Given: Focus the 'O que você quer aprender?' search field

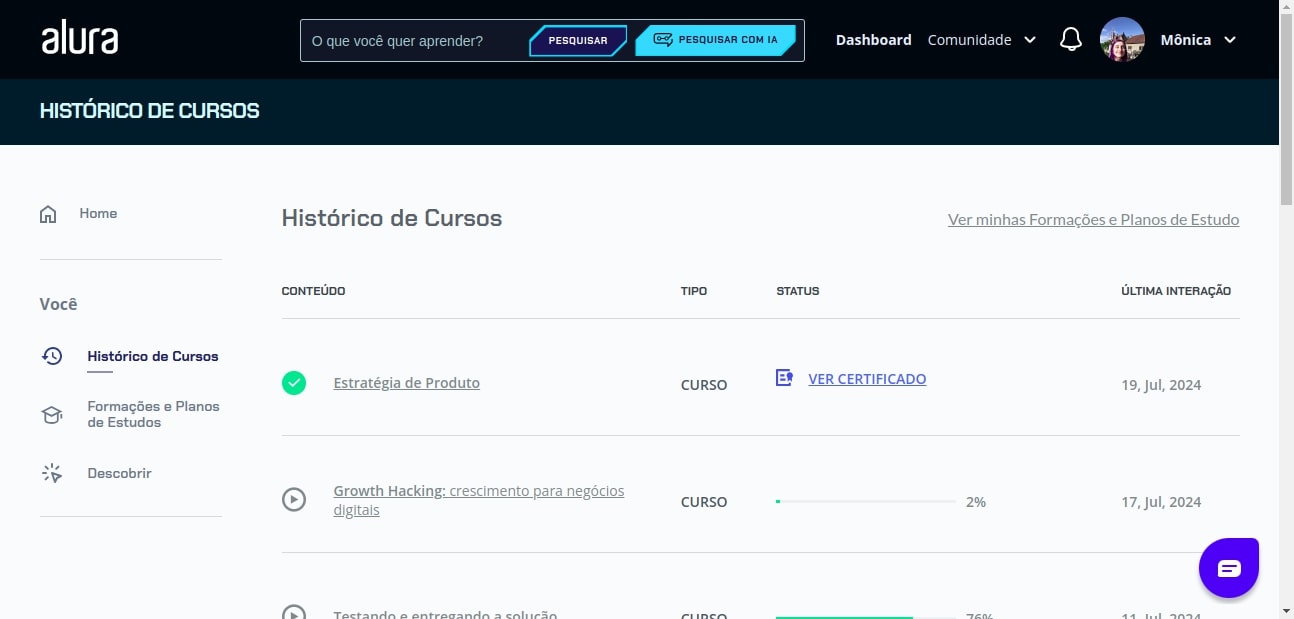Looking at the screenshot, I should click(x=415, y=41).
